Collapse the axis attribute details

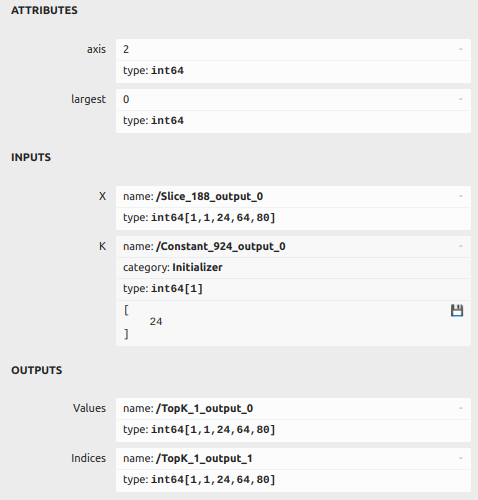click(x=461, y=49)
